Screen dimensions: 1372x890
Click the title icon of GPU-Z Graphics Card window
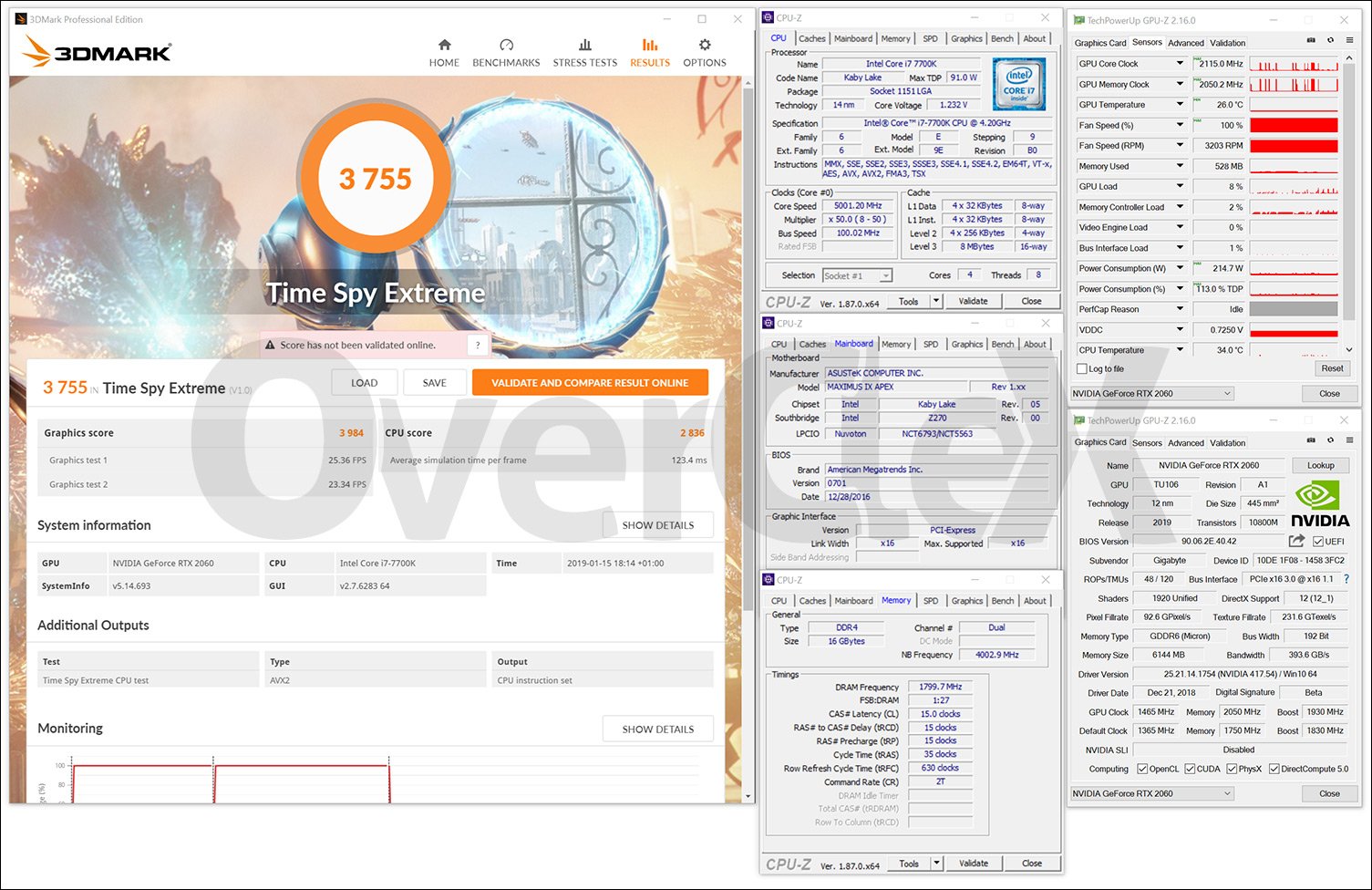(x=1079, y=420)
